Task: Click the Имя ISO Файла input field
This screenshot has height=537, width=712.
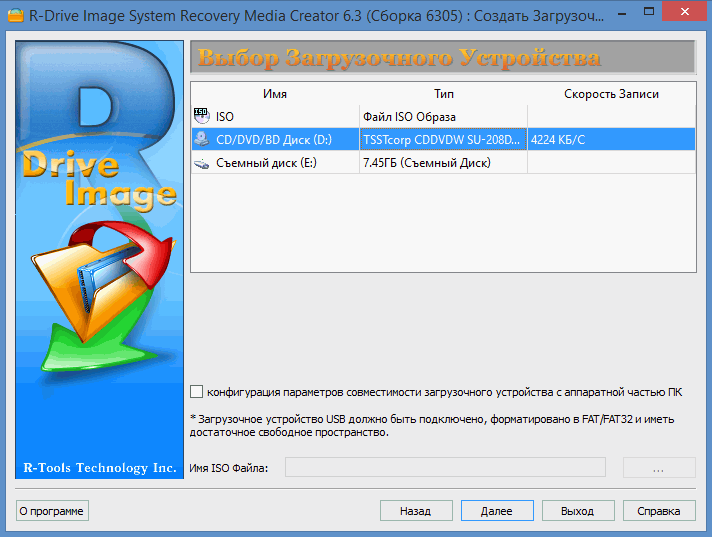Action: pos(445,467)
